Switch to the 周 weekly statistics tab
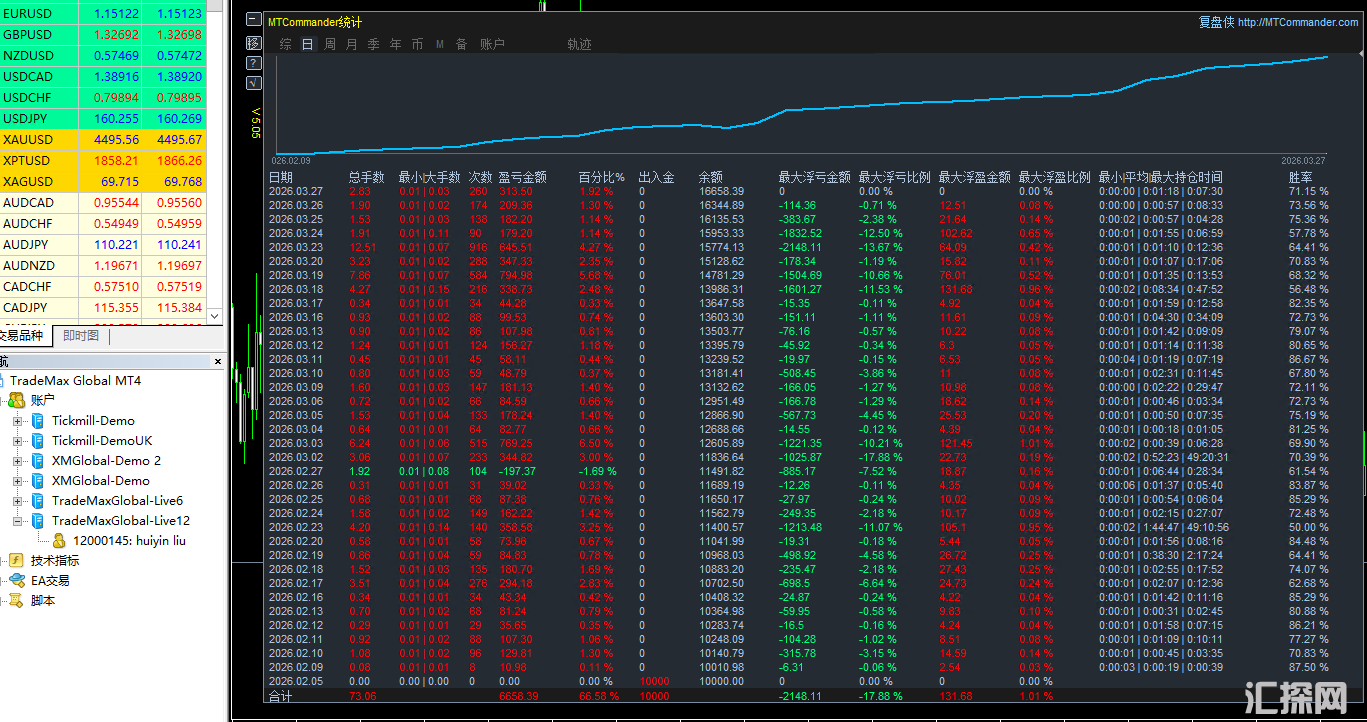 coord(330,44)
